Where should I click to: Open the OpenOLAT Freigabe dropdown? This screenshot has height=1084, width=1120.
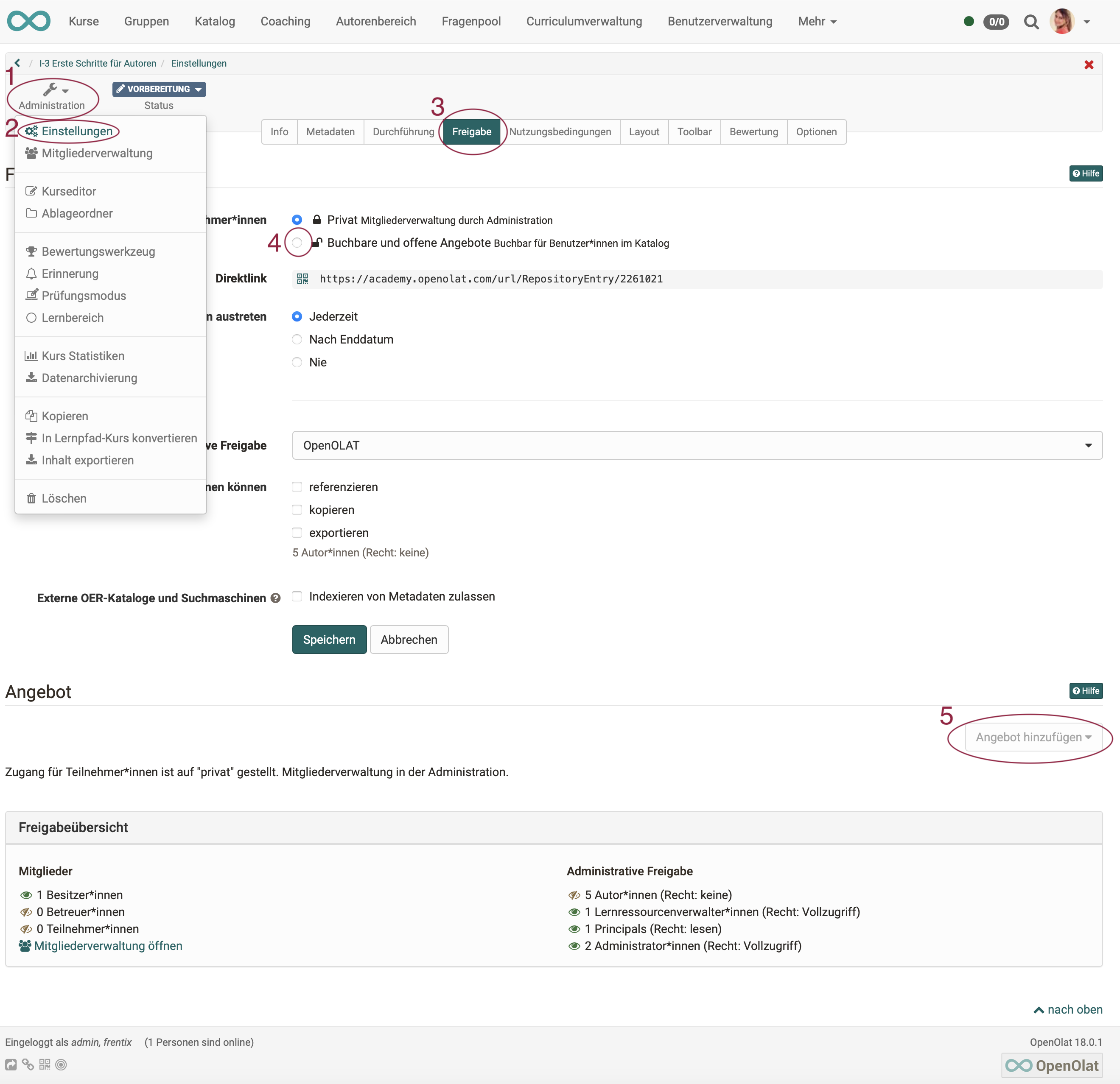coord(697,445)
